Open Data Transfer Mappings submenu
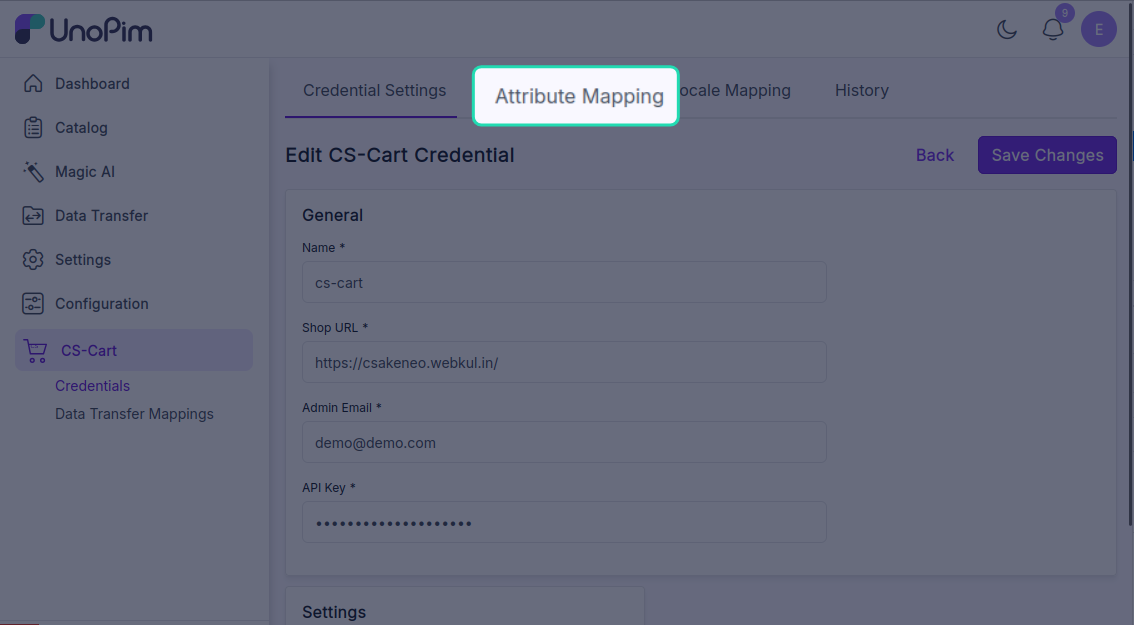 pyautogui.click(x=135, y=414)
